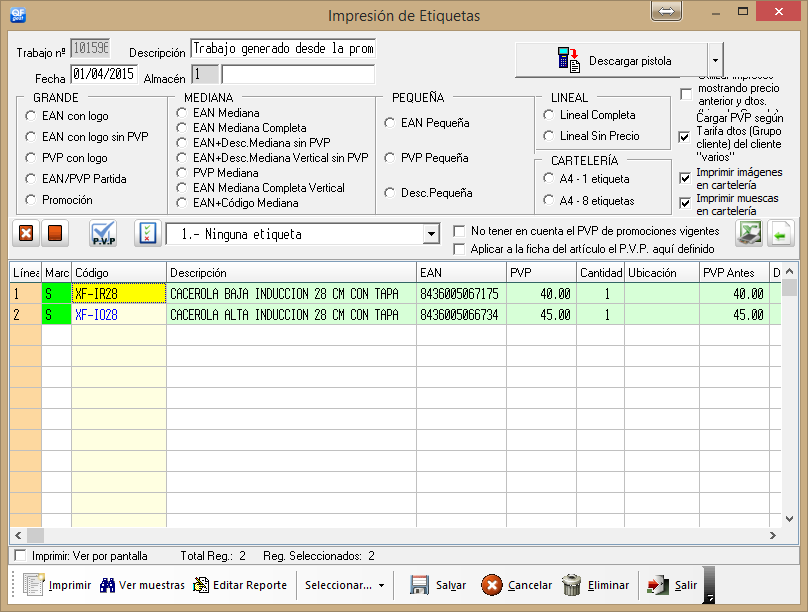Screen dimensions: 808x612
Task: Uncheck Cargar PVP según Tarifa dtos
Action: 684,137
